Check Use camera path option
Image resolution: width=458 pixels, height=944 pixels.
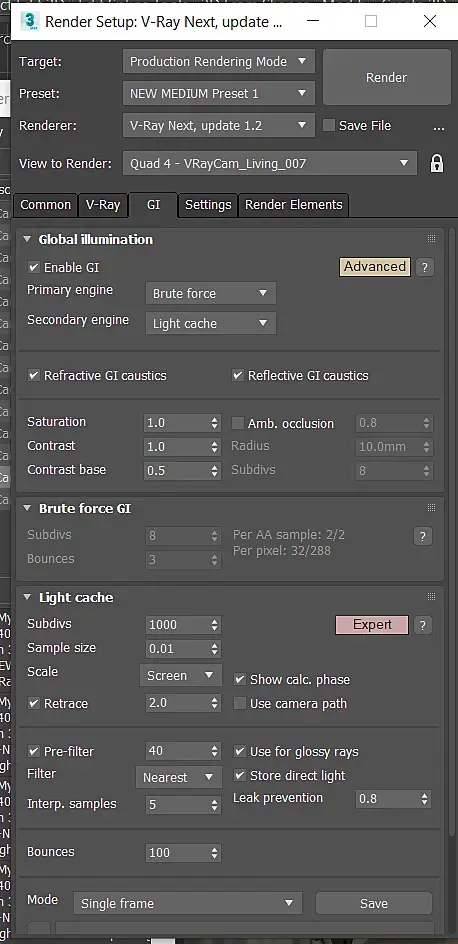(240, 703)
